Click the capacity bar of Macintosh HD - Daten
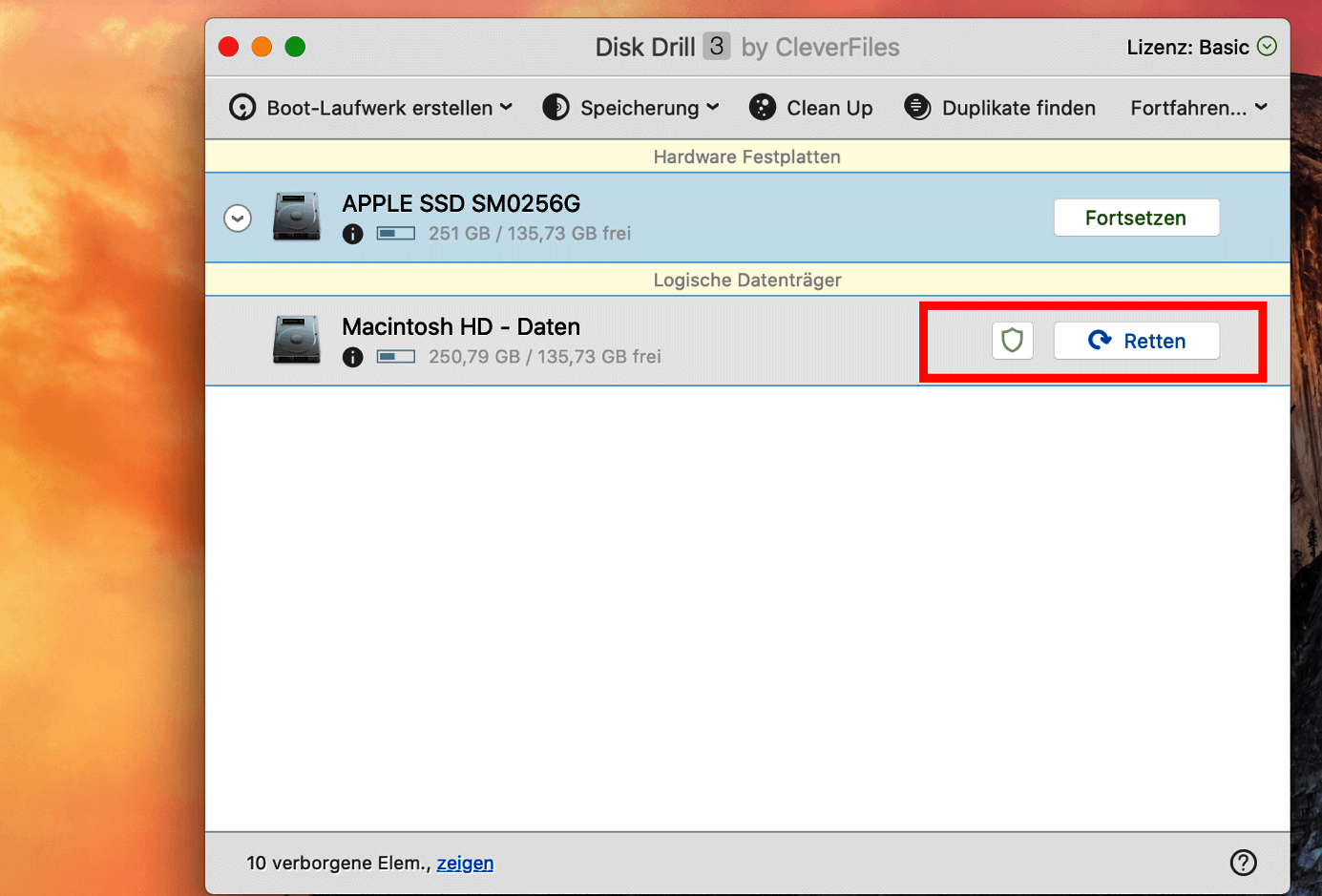 click(395, 357)
